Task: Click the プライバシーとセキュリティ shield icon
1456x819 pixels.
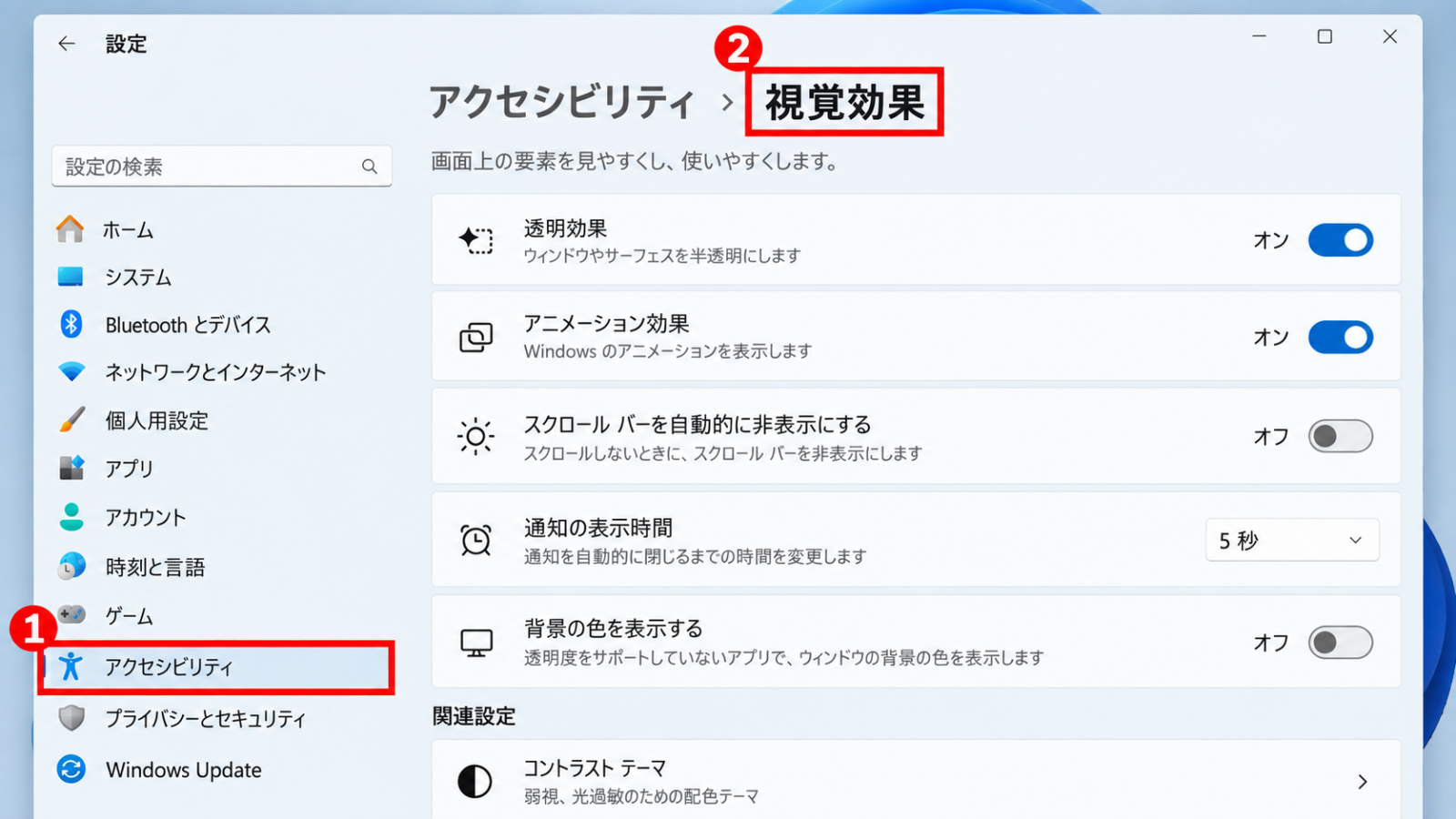Action: pyautogui.click(x=71, y=718)
